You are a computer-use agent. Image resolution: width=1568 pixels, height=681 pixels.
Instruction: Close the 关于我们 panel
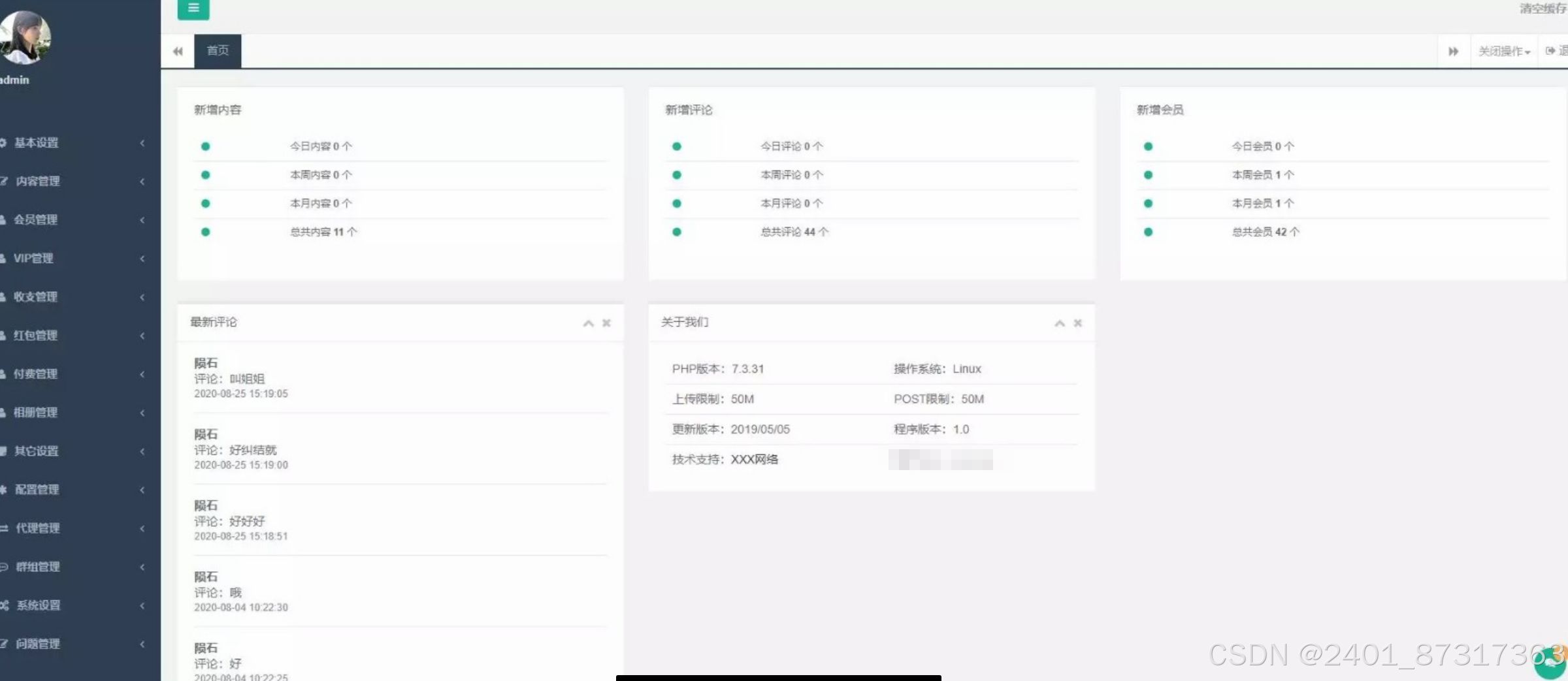(1078, 323)
